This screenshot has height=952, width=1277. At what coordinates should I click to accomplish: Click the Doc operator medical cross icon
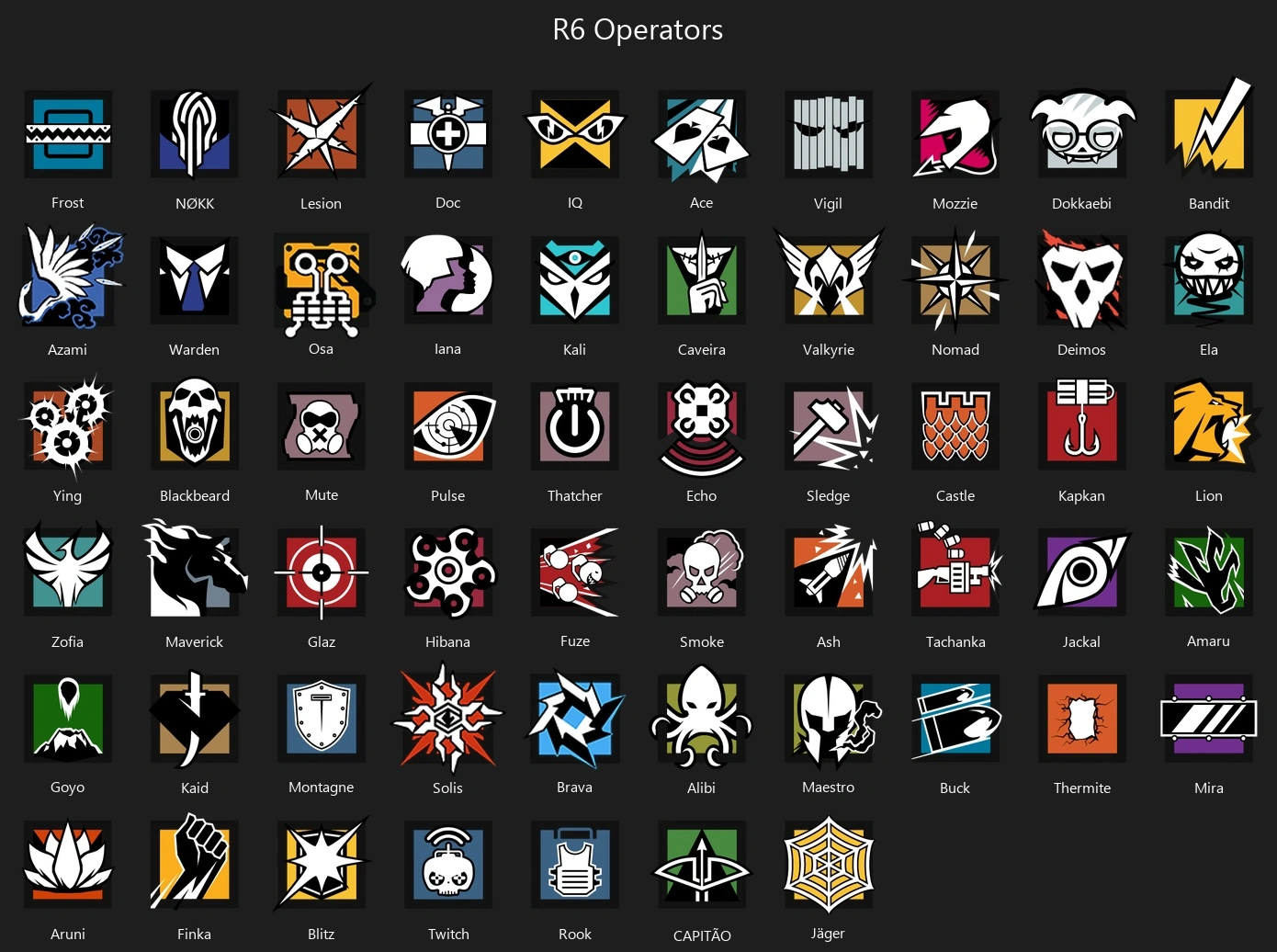448,134
